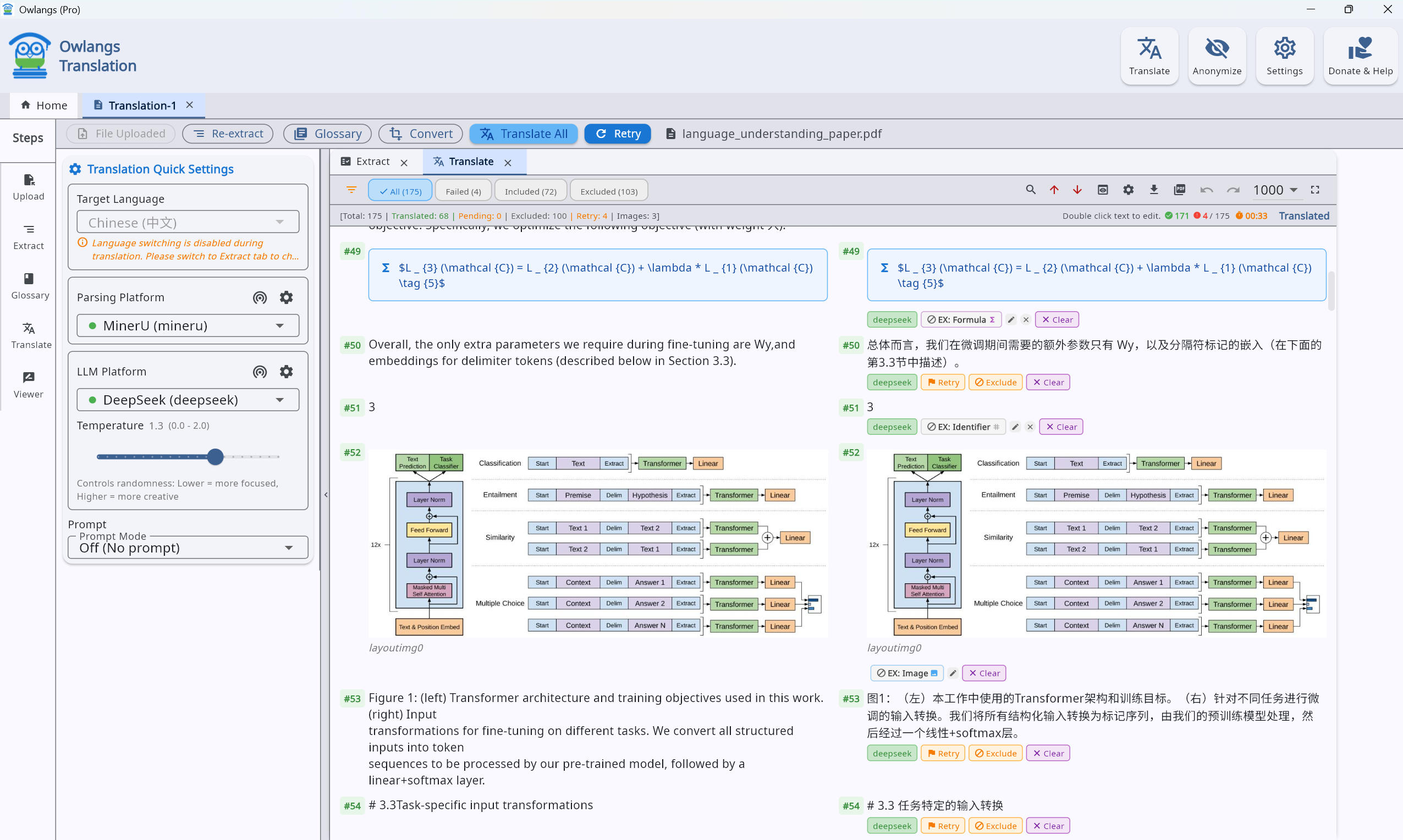Click the fullscreen expand icon
The height and width of the screenshot is (840, 1403).
pyautogui.click(x=1314, y=190)
